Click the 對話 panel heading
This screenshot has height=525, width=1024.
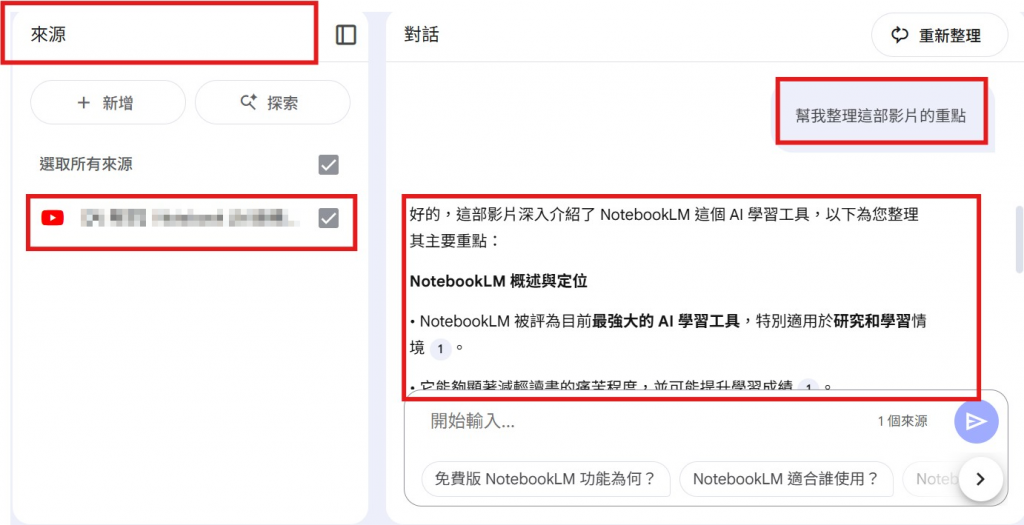[422, 35]
